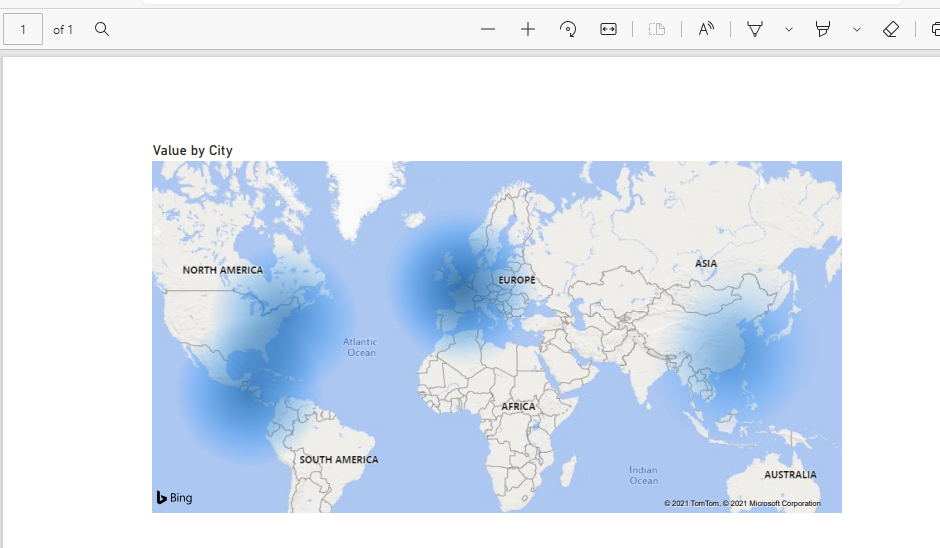This screenshot has width=940, height=548.
Task: Select the Highlight tool
Action: (x=823, y=29)
